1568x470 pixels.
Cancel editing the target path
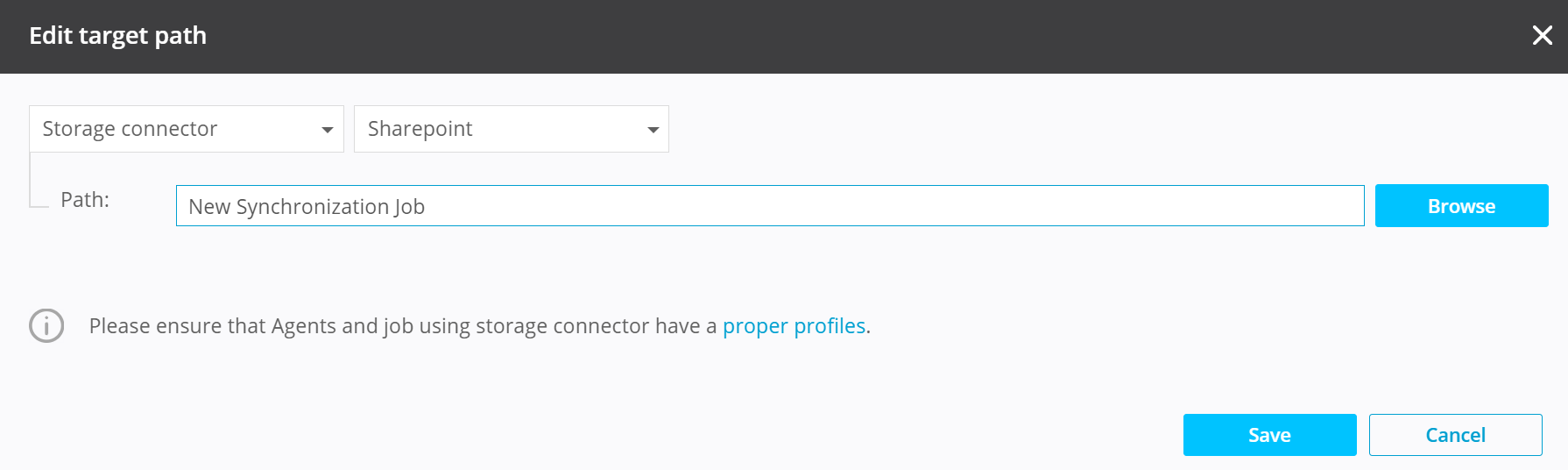coord(1455,435)
